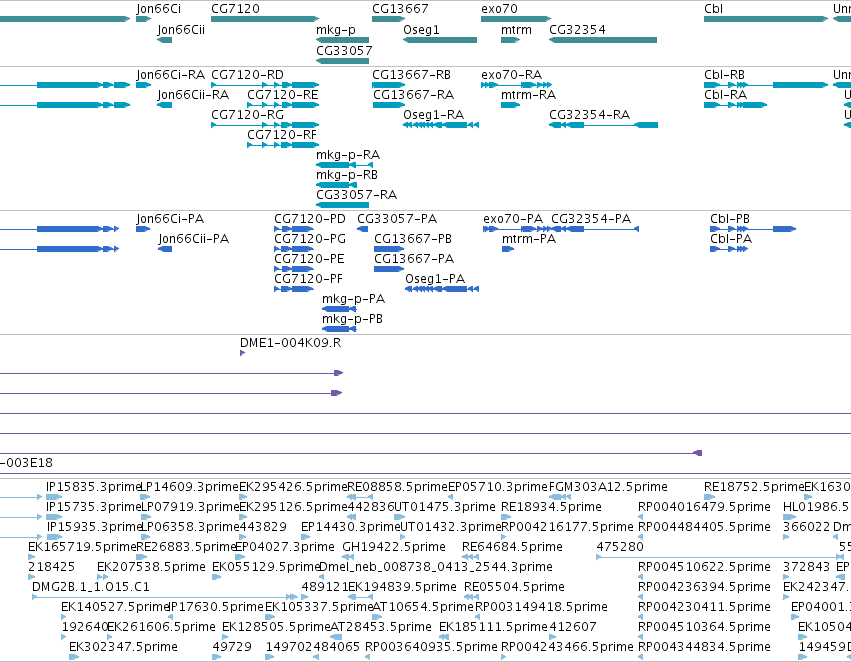Screen dimensions: 851x662
Task: Click EST label 475280
Action: (620, 547)
